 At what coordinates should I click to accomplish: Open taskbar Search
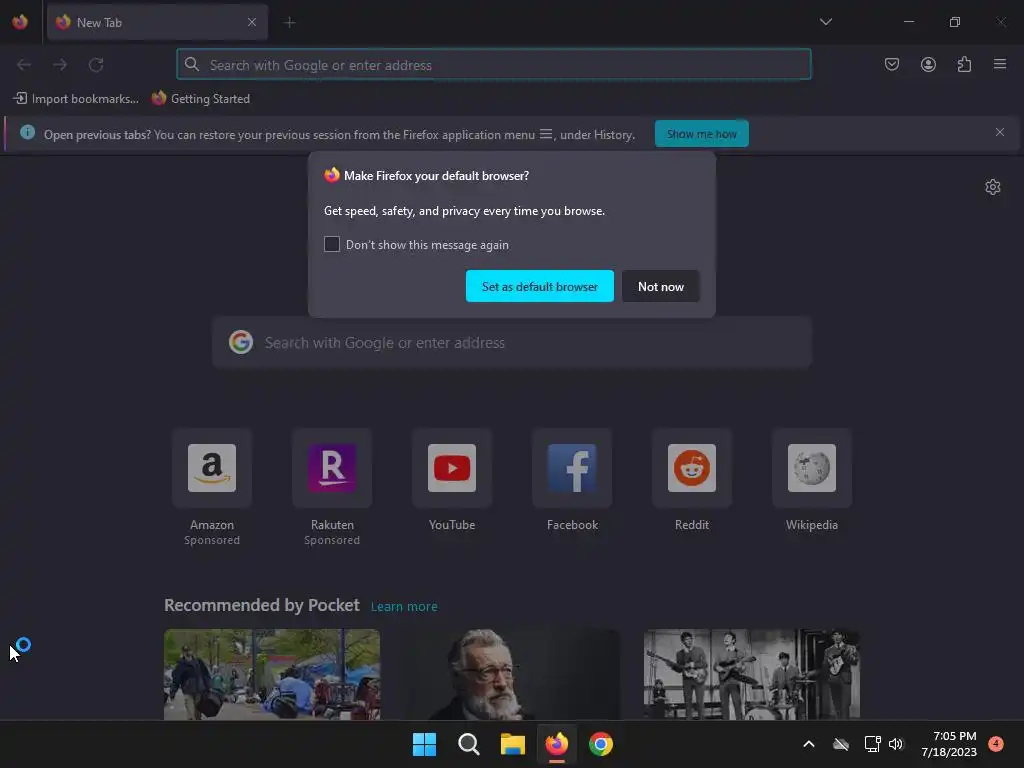tap(468, 744)
